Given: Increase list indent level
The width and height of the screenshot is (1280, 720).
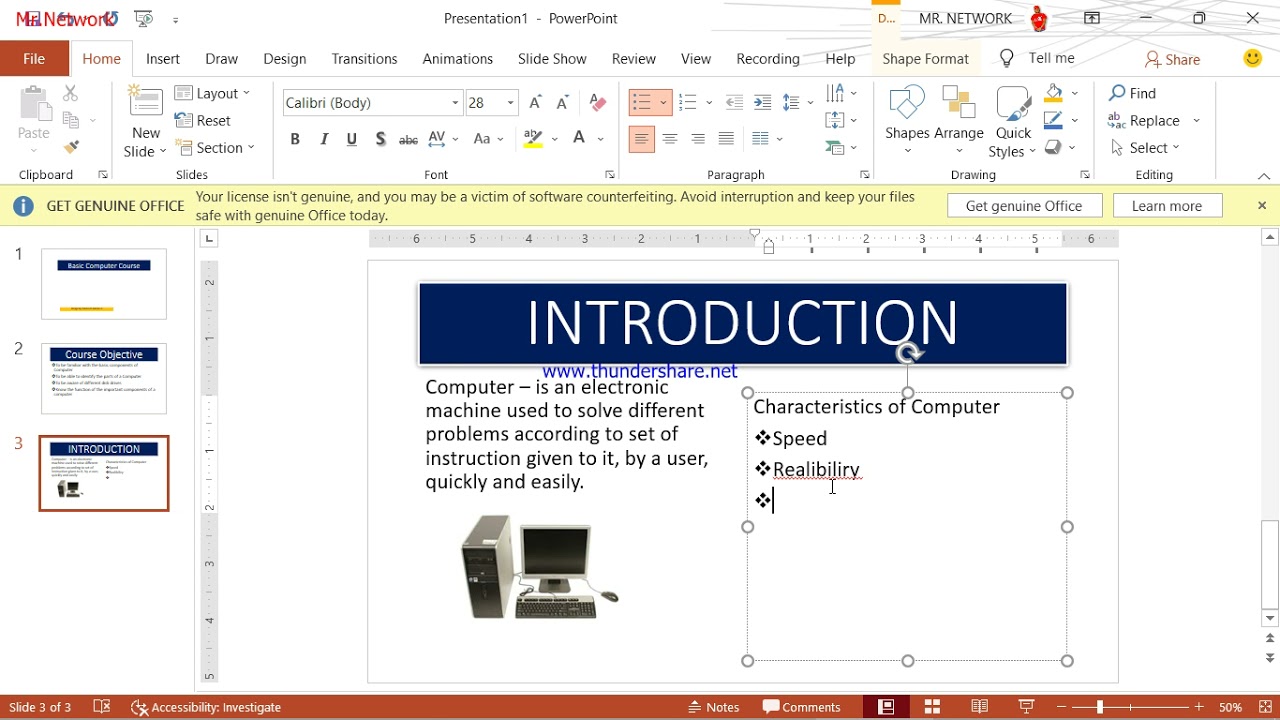Looking at the screenshot, I should (x=762, y=103).
